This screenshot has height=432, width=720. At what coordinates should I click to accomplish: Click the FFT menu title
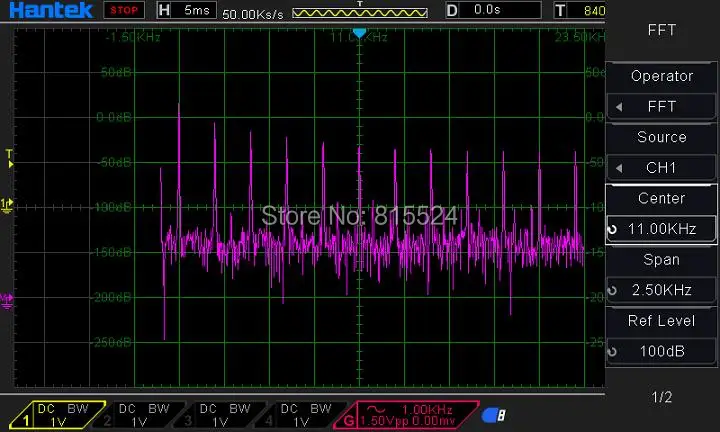(x=662, y=30)
